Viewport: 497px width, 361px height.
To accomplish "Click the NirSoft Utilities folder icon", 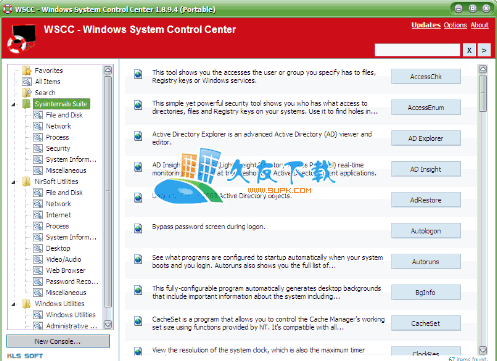I will coord(27,181).
